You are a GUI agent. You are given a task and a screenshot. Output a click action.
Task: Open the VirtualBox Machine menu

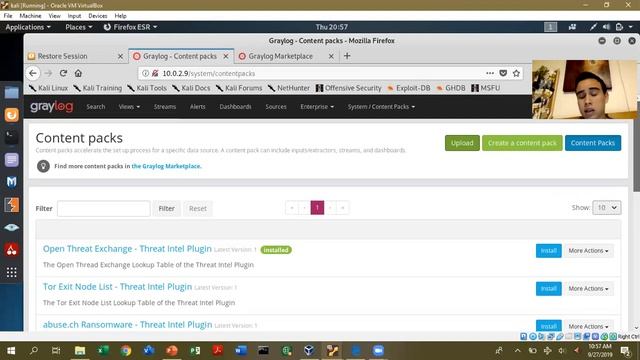click(30, 16)
